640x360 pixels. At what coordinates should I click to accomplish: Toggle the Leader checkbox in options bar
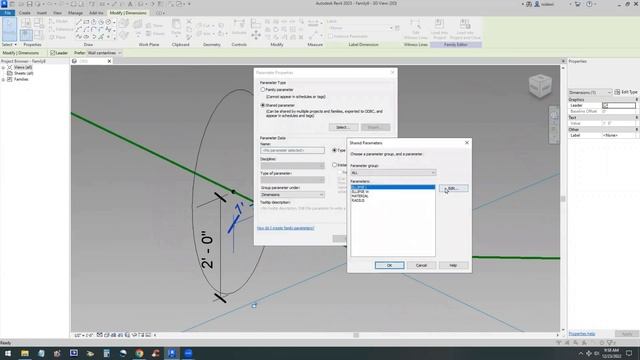[52, 53]
